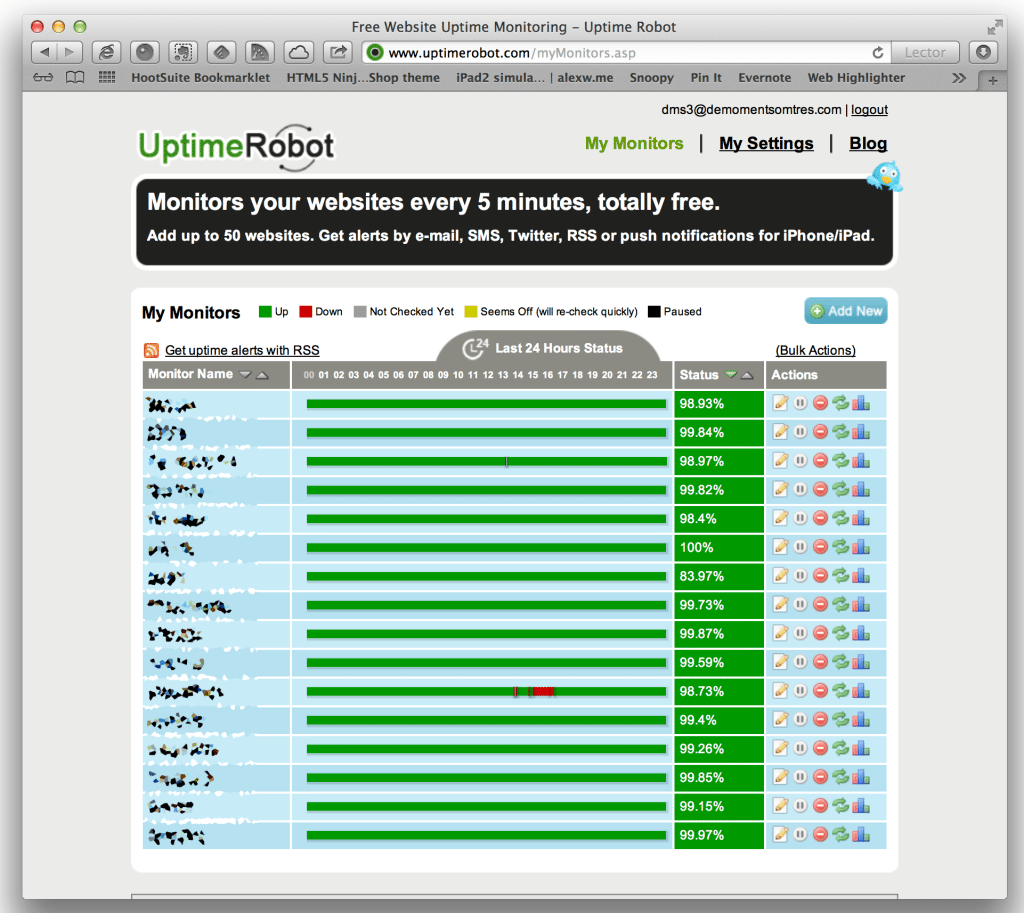Image resolution: width=1024 pixels, height=913 pixels.
Task: Click the red downtime segment in the 98.73% bar
Action: [543, 691]
